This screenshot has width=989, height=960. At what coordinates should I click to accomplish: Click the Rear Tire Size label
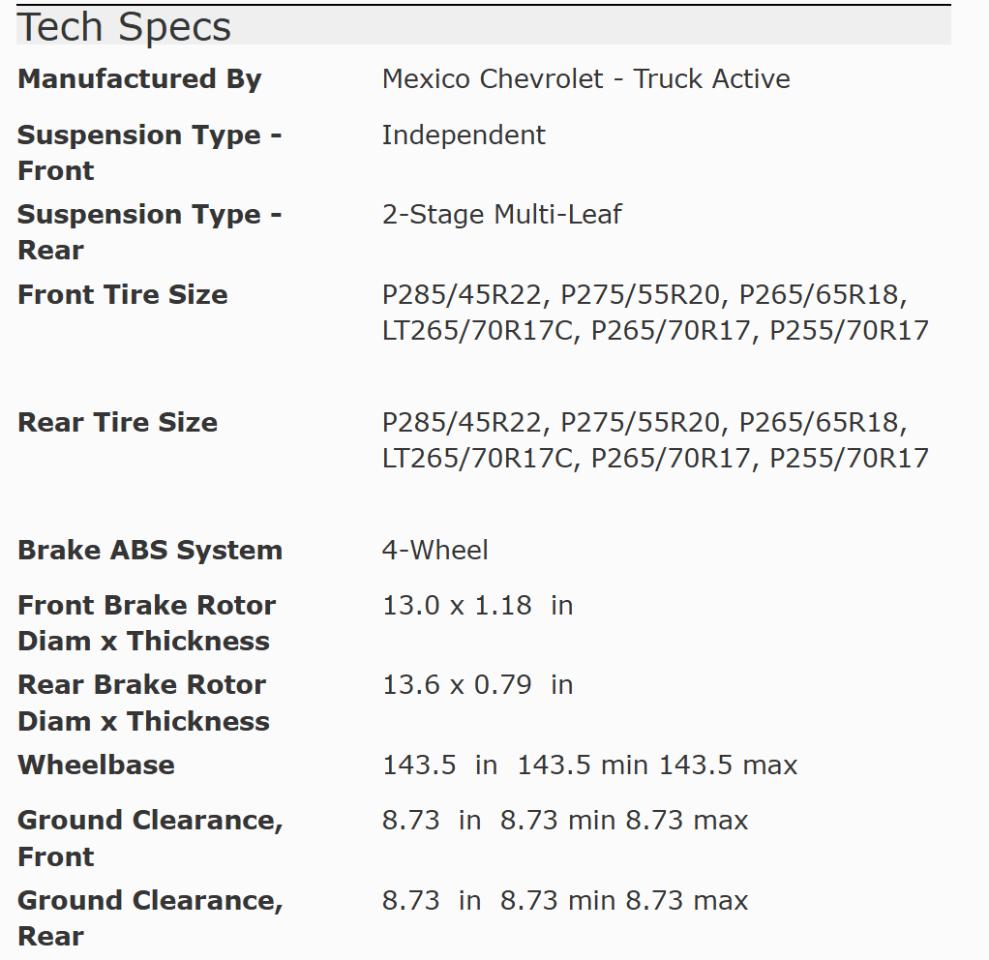117,423
